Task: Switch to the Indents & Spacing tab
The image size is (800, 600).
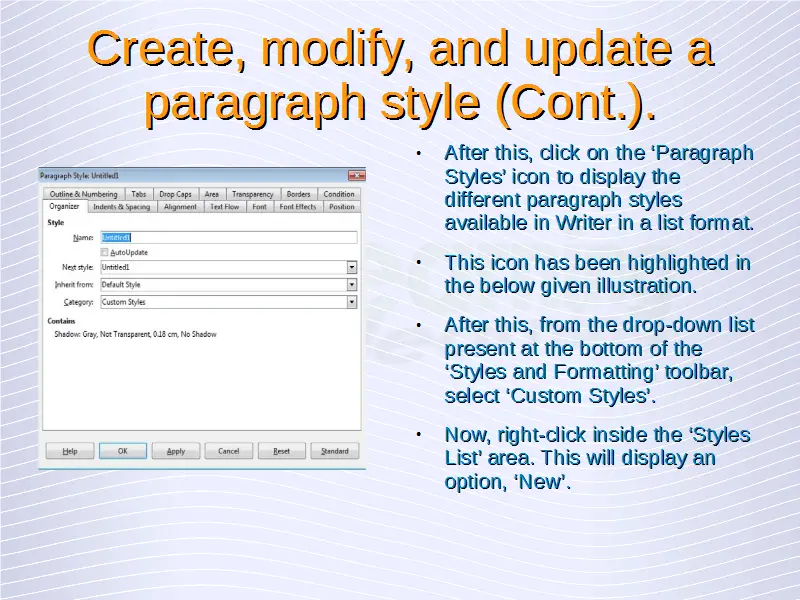Action: (121, 207)
